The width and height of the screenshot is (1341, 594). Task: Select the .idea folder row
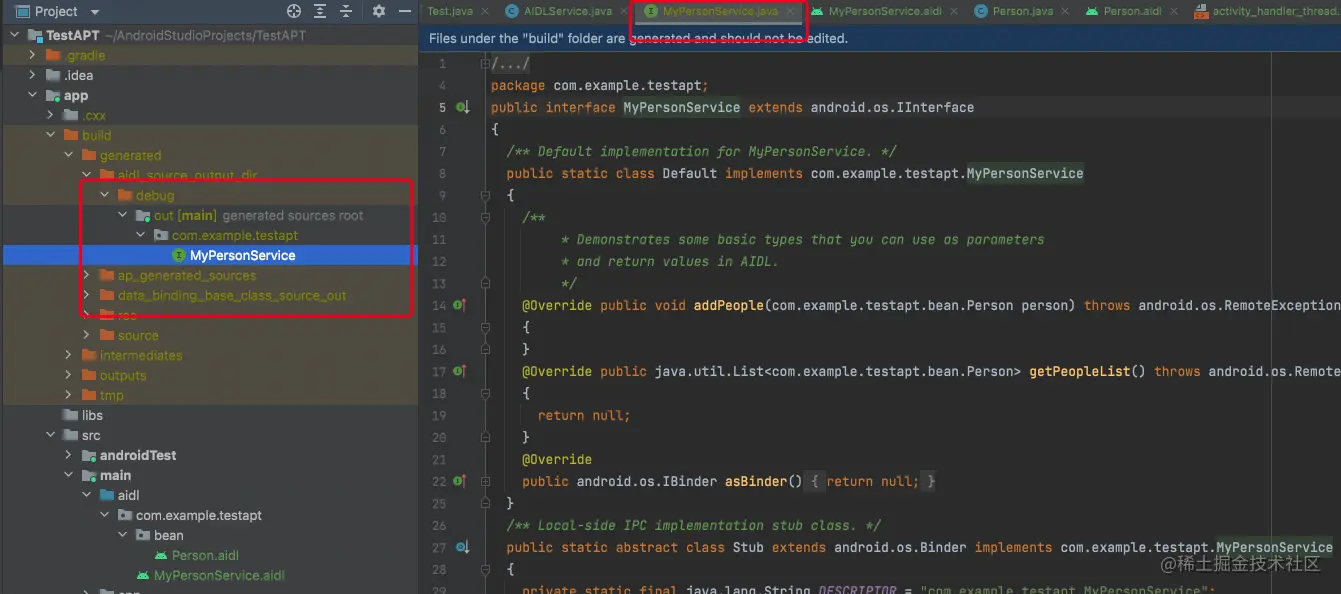(x=209, y=75)
